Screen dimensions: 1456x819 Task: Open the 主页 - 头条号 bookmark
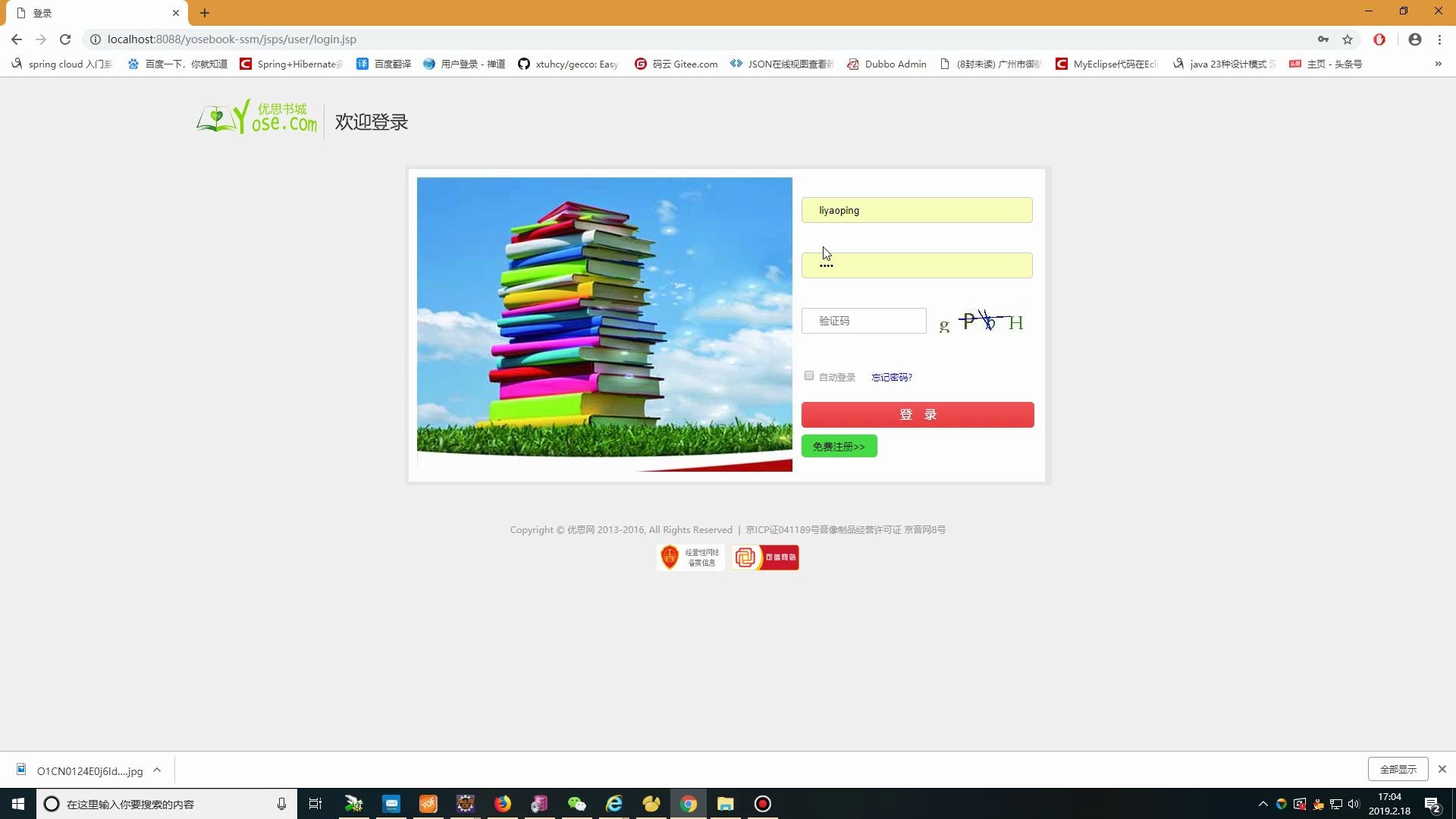[x=1326, y=64]
